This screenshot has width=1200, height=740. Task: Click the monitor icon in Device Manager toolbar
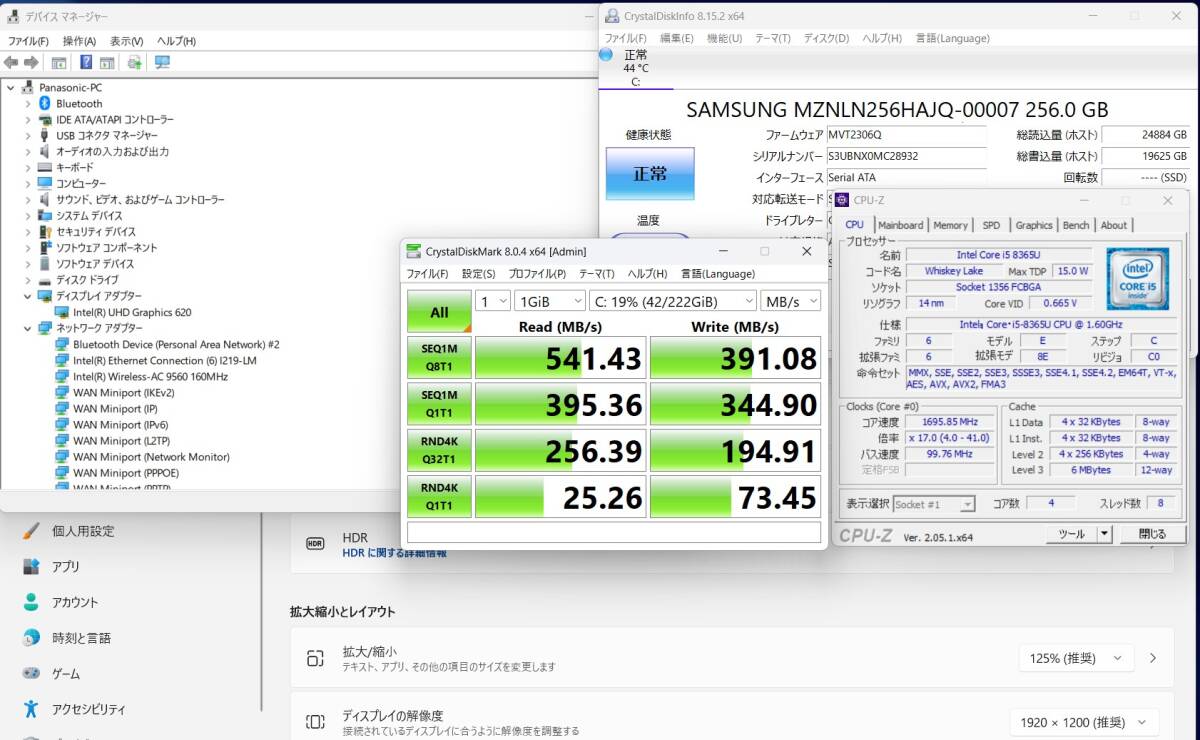(162, 62)
